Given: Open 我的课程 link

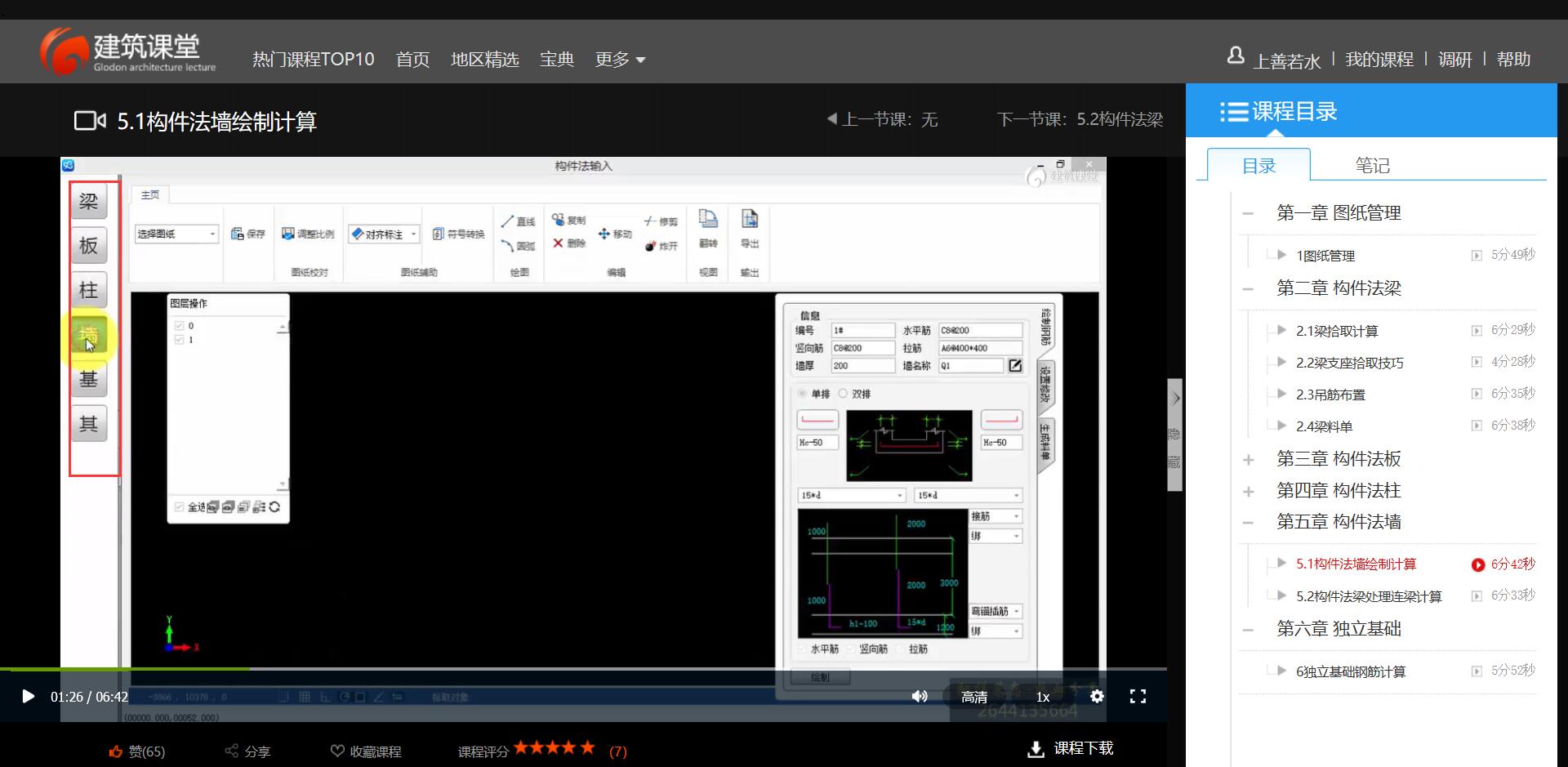Looking at the screenshot, I should point(1379,60).
